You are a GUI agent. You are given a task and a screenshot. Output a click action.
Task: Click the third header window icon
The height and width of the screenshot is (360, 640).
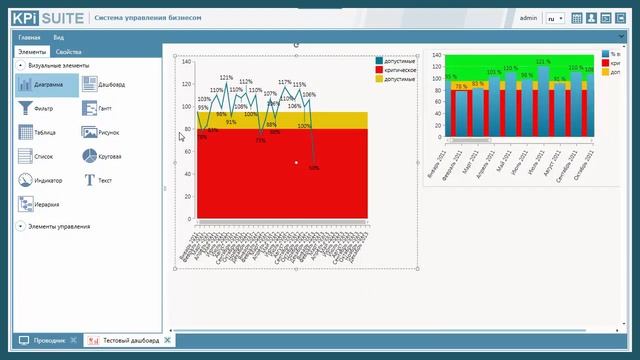point(606,18)
